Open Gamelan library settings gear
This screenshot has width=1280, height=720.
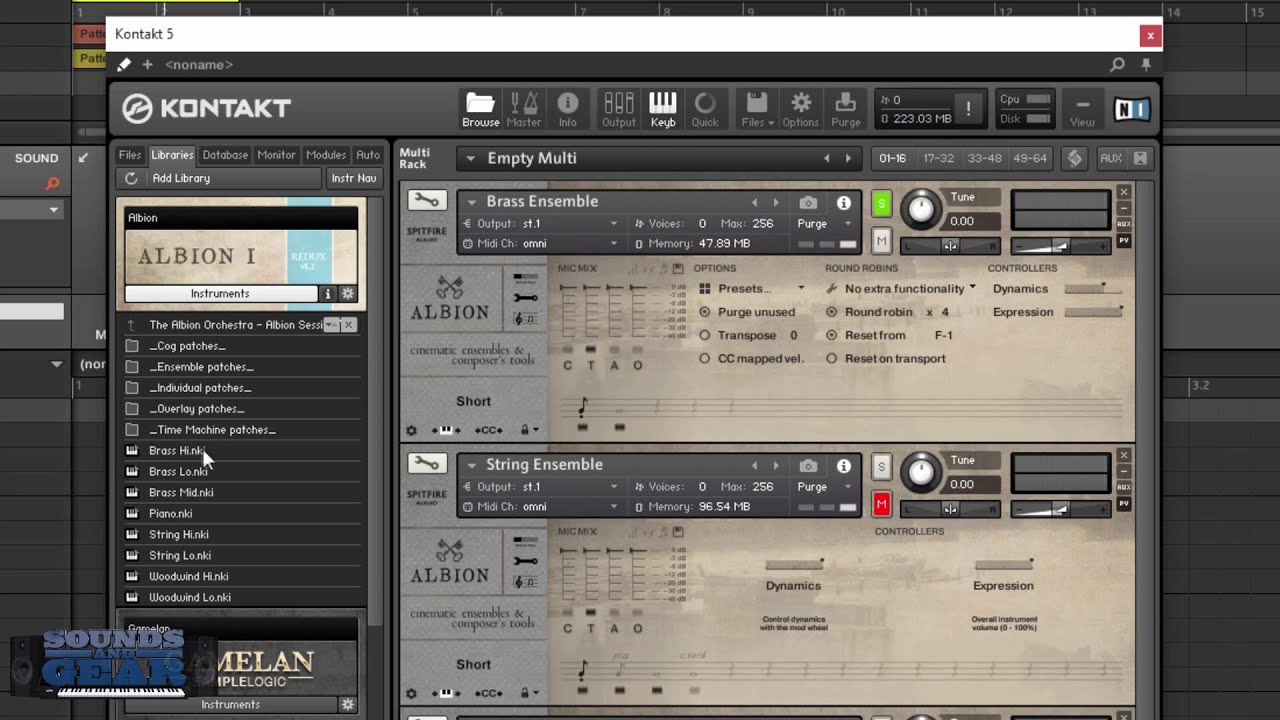(348, 704)
